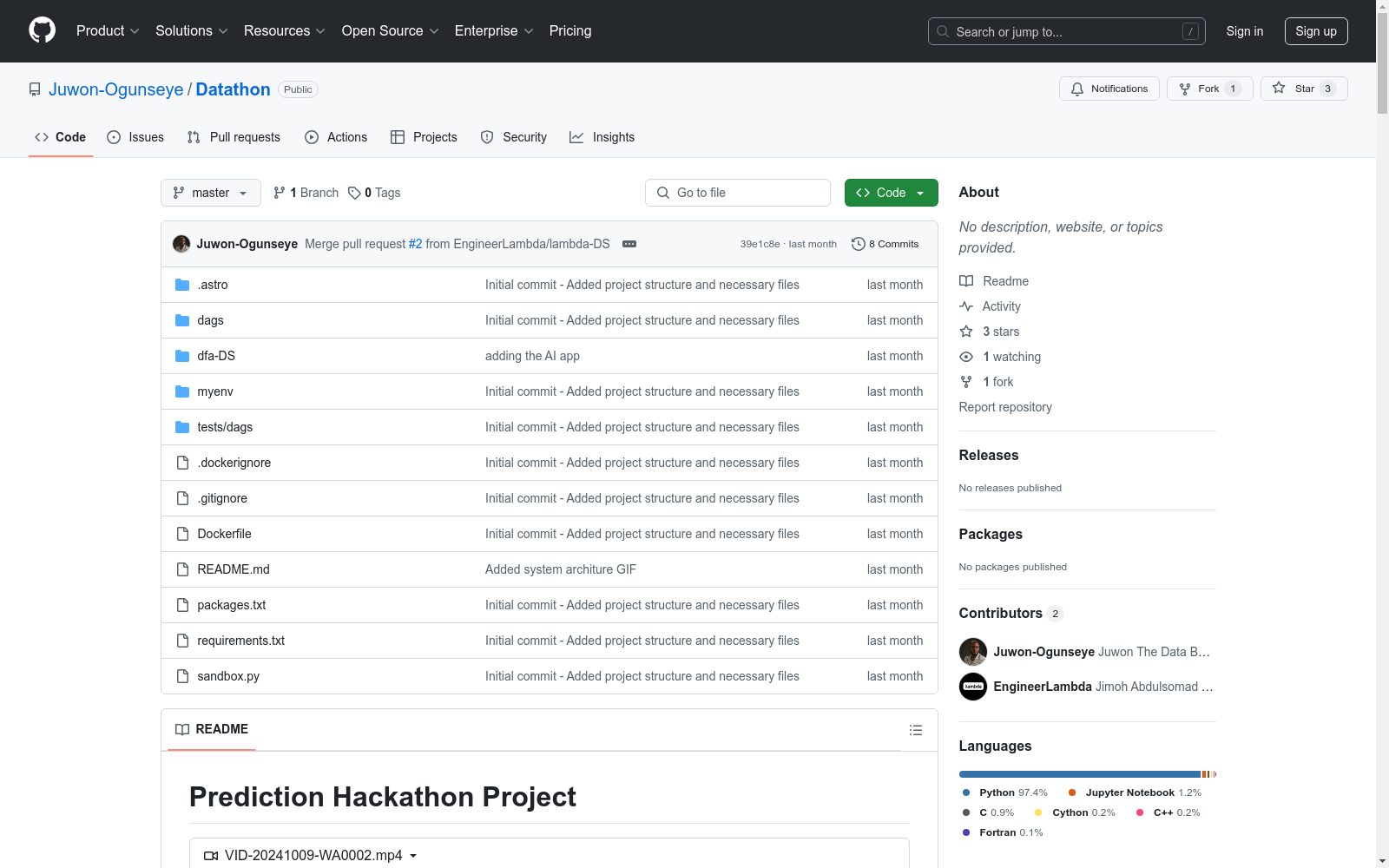Click the .dockerignore file icon

[x=182, y=463]
